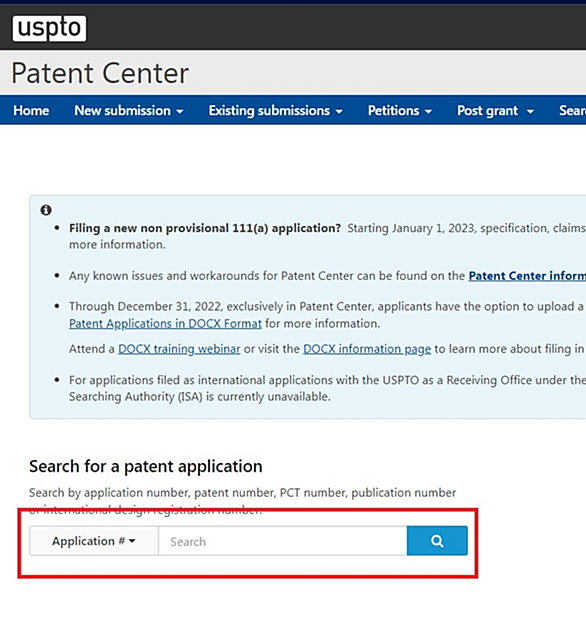The width and height of the screenshot is (586, 619).
Task: Click the Searching Authority (ISA) notice text
Action: (199, 396)
